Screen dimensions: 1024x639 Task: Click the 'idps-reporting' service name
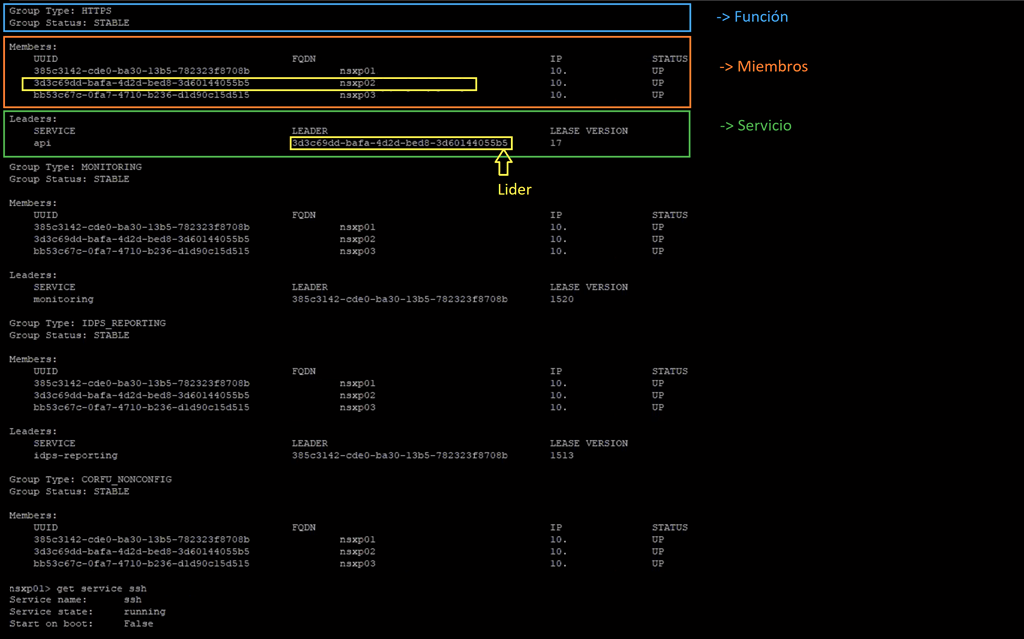tap(75, 455)
